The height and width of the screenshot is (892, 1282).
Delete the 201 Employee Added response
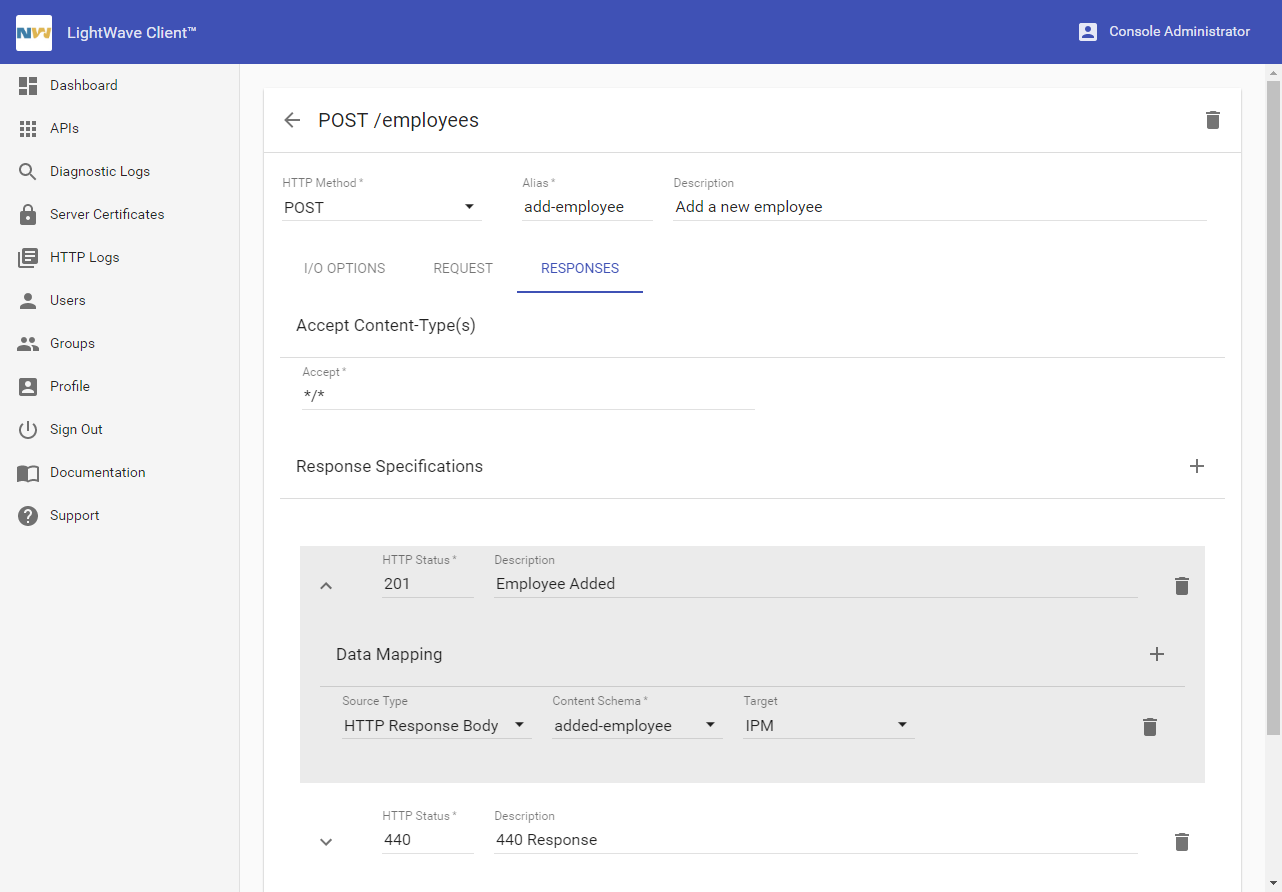1181,586
